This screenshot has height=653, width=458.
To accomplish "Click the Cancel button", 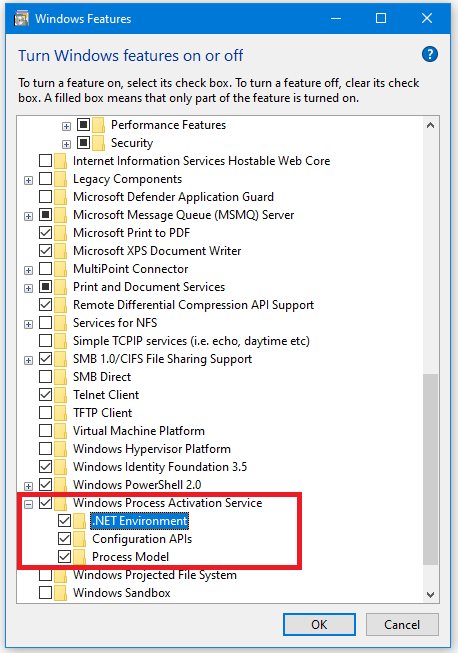I will point(402,625).
